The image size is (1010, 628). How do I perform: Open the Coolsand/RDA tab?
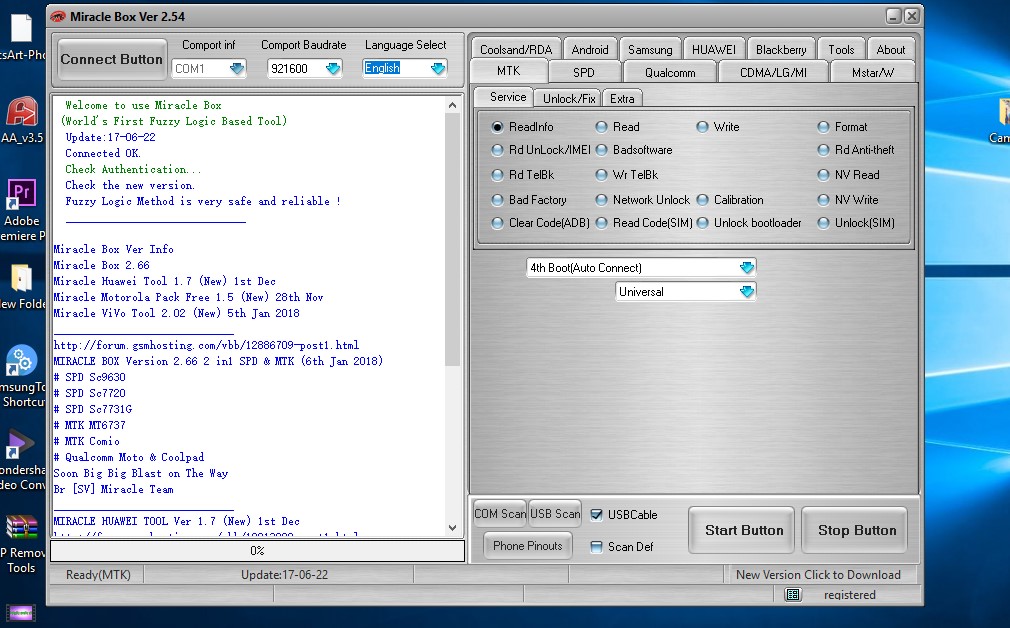click(516, 50)
